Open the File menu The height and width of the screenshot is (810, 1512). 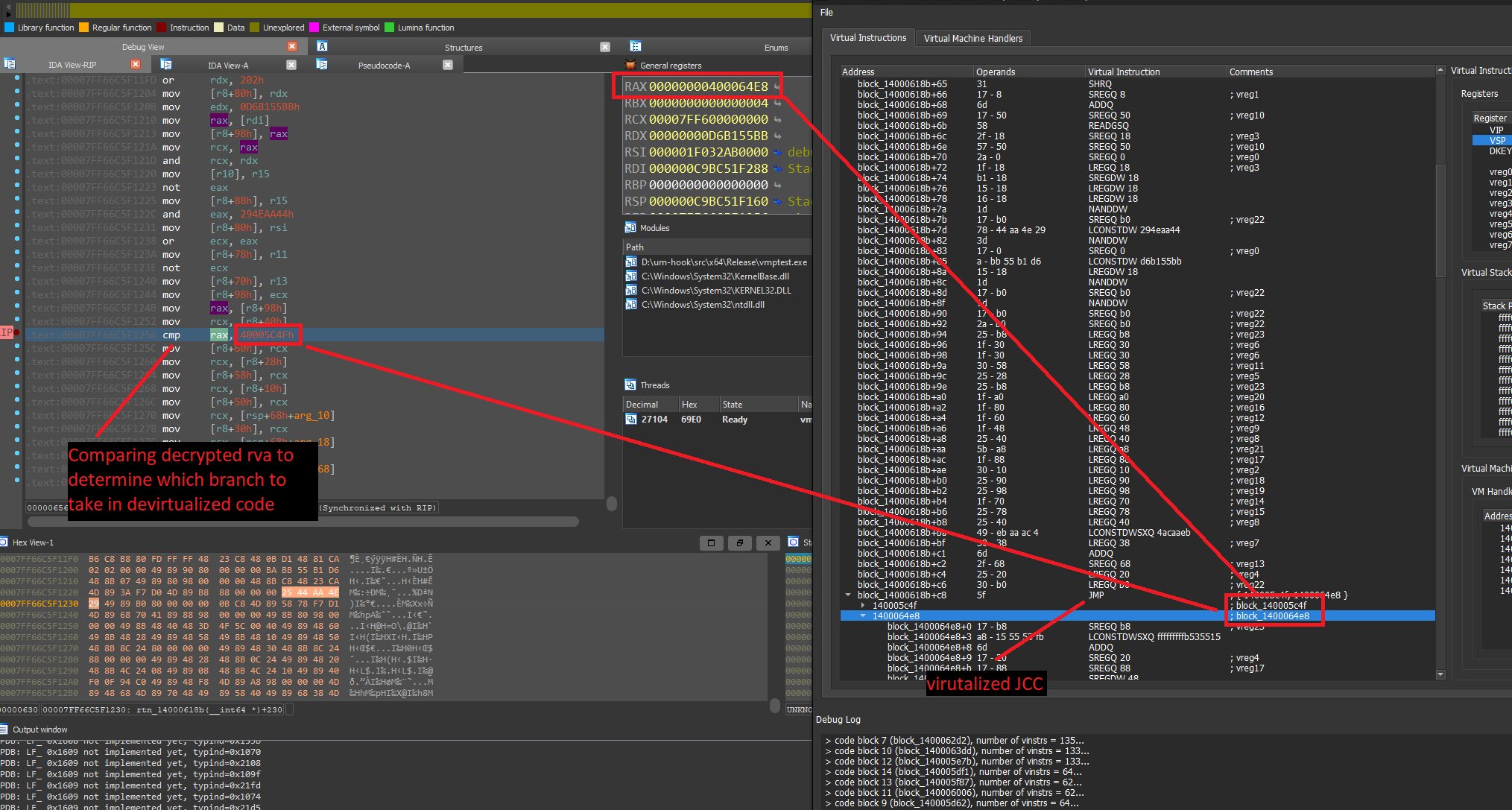point(826,12)
